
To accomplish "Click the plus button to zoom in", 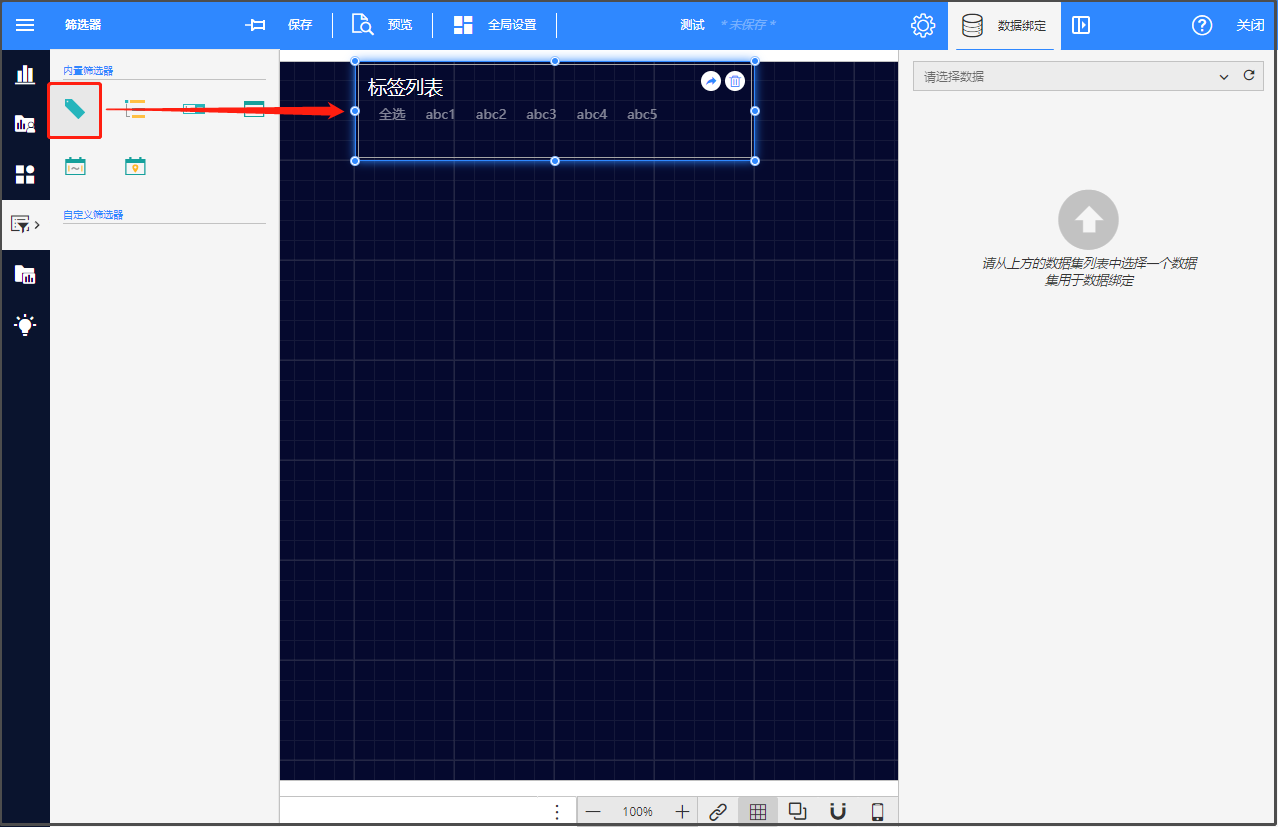I will (682, 812).
